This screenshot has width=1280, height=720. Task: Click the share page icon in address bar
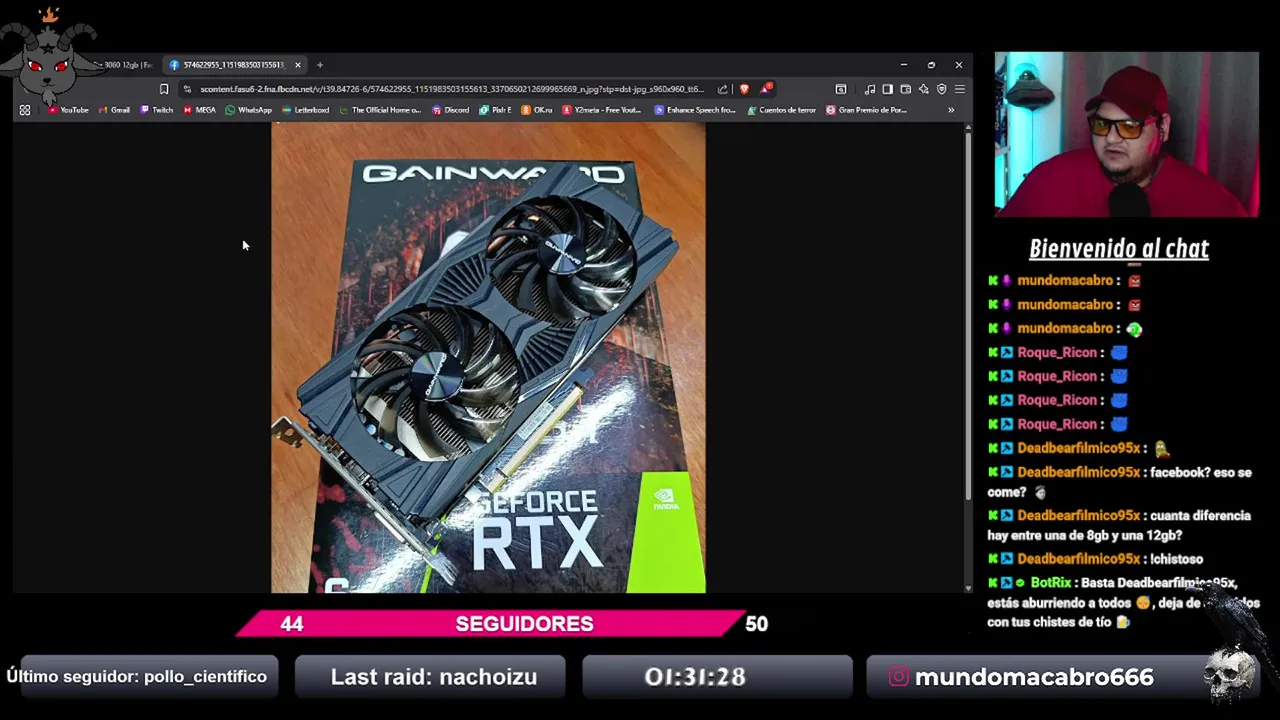point(722,89)
